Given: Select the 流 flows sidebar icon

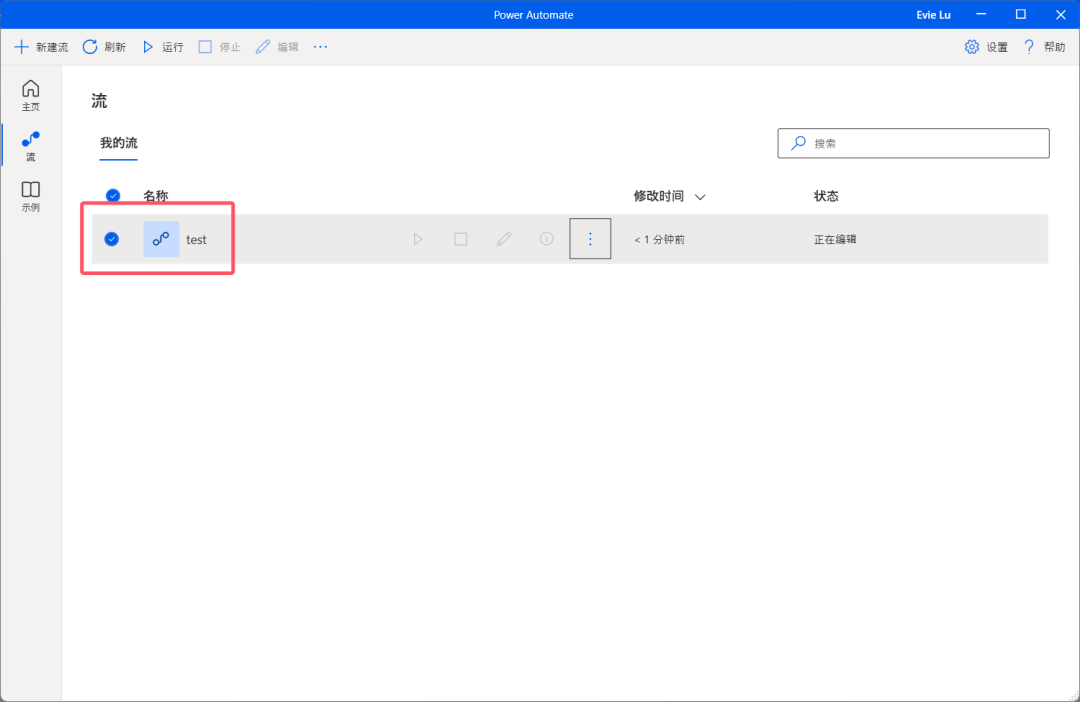Looking at the screenshot, I should click(x=31, y=146).
